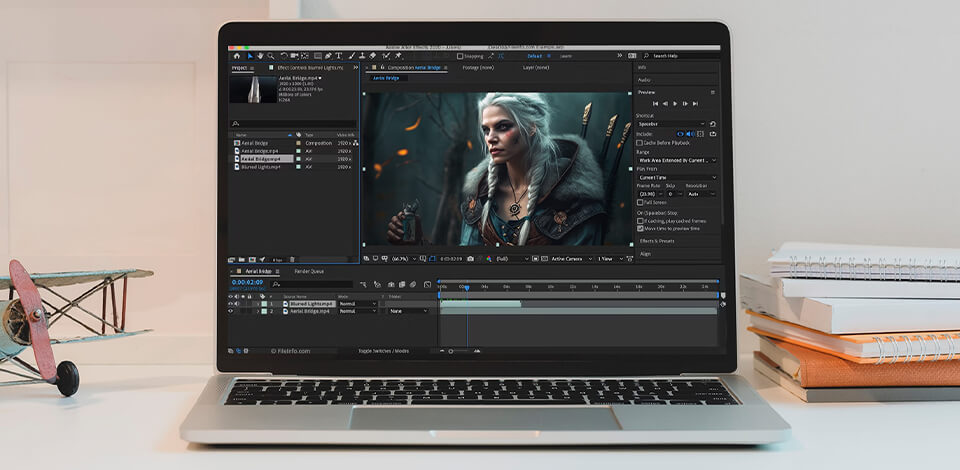Open the Active Camera dropdown

(x=571, y=259)
